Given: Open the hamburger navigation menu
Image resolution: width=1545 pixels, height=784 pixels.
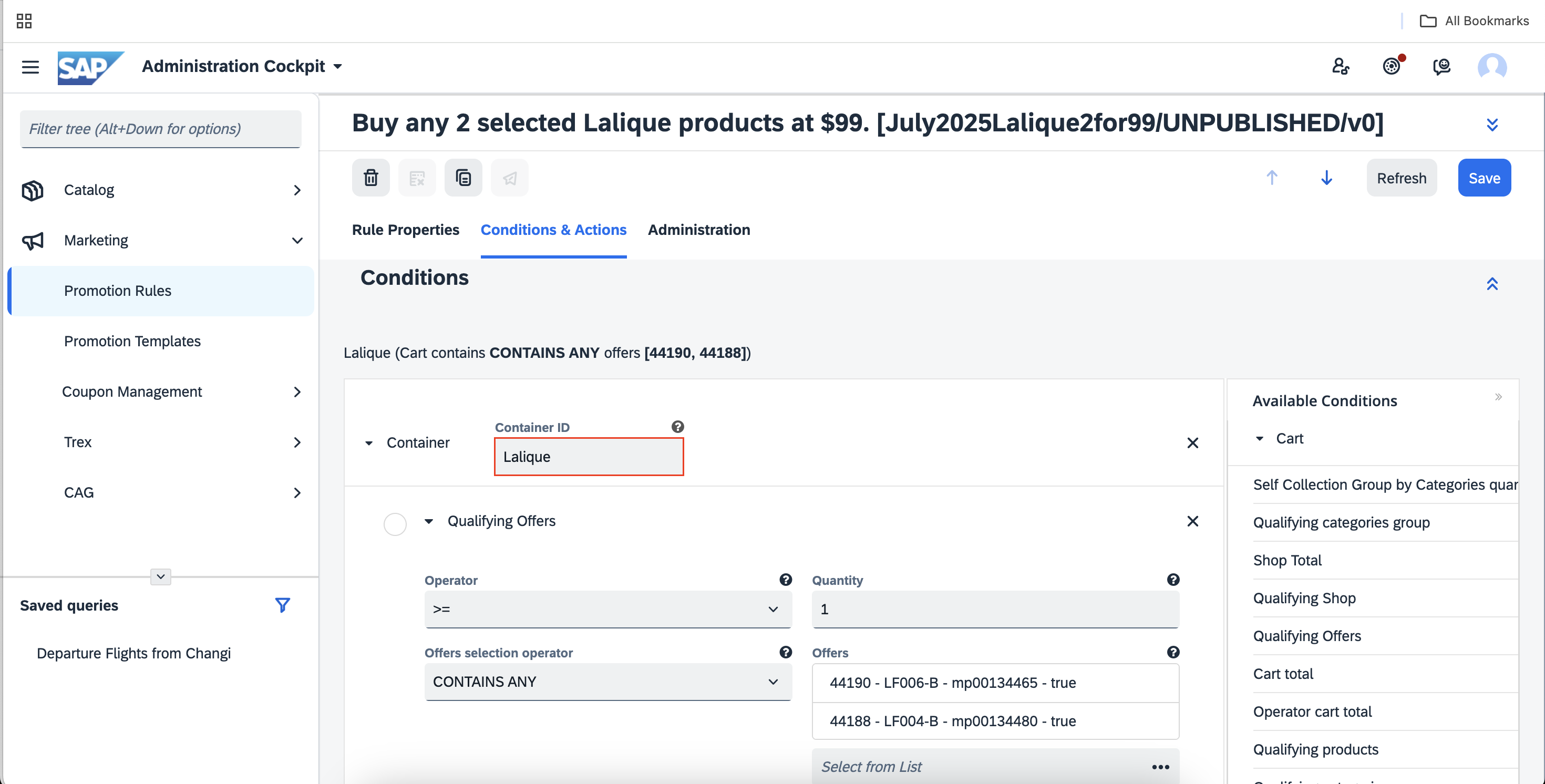Looking at the screenshot, I should tap(30, 67).
